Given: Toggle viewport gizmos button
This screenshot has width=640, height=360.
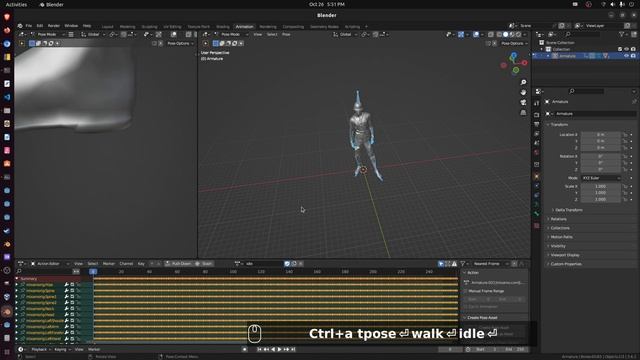Looking at the screenshot, I should coord(461,35).
